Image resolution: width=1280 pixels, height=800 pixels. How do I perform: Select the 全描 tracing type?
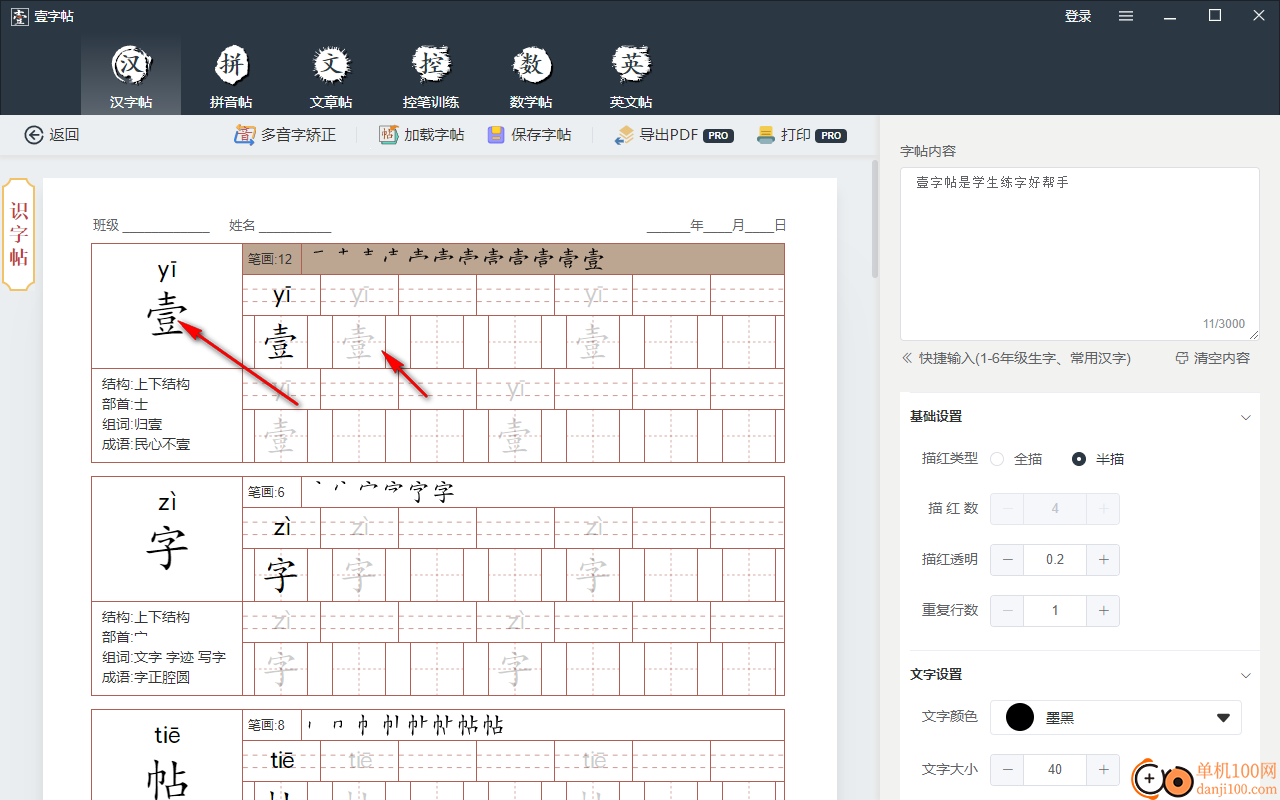pyautogui.click(x=1016, y=459)
